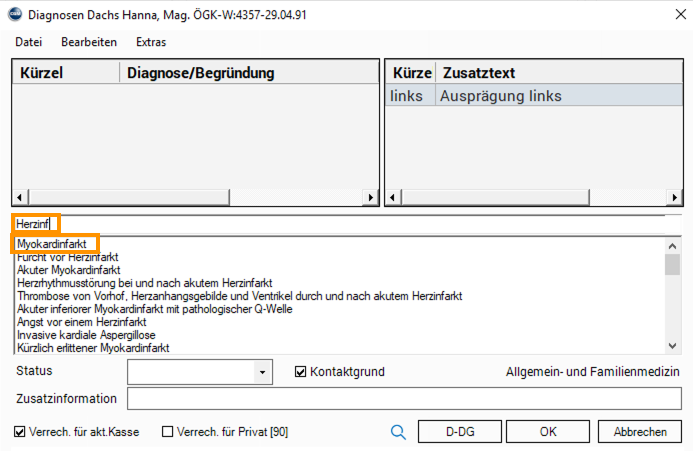The height and width of the screenshot is (451, 693).
Task: Open the Extras menu
Action: pyautogui.click(x=151, y=42)
